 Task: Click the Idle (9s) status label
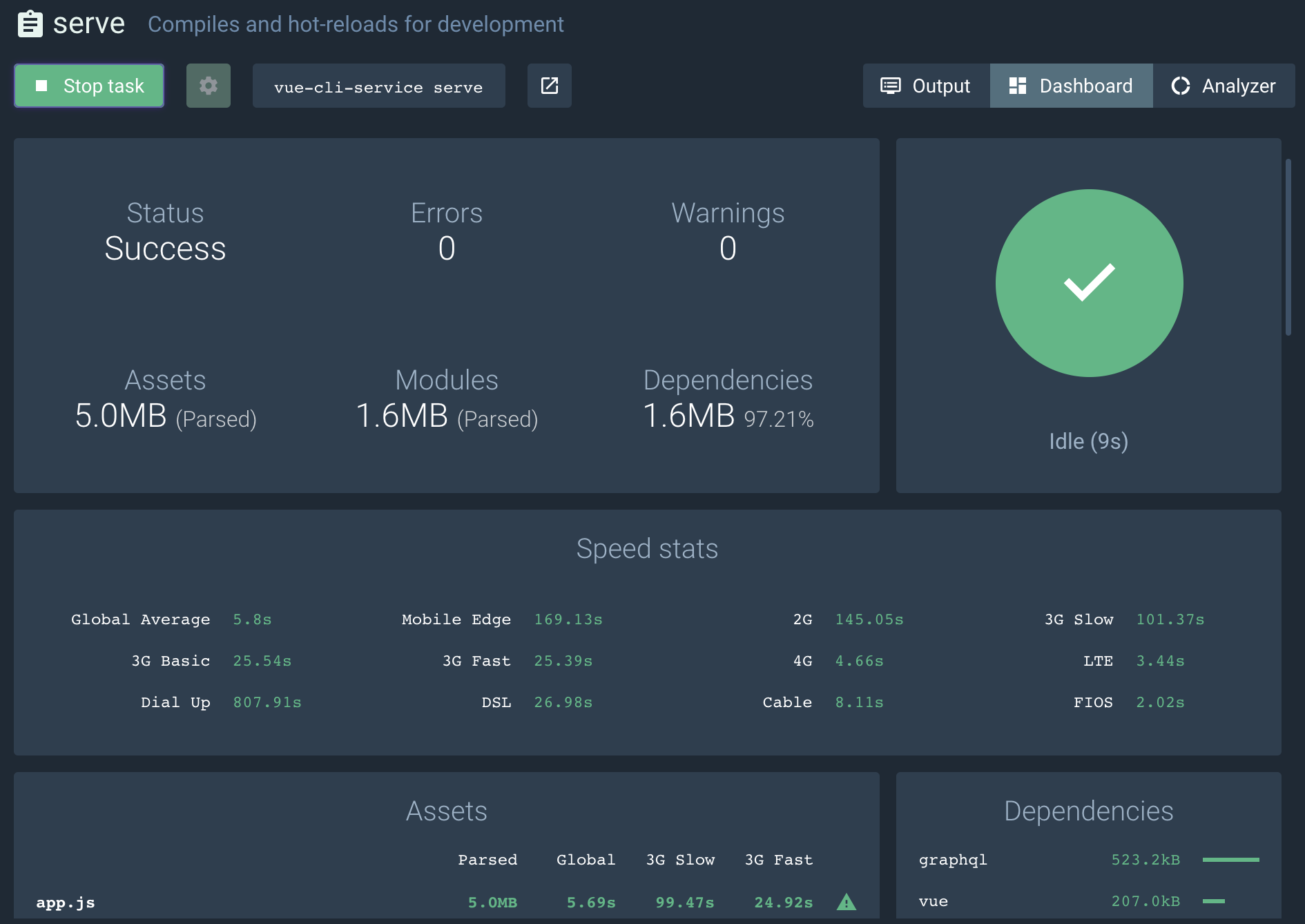[x=1089, y=441]
